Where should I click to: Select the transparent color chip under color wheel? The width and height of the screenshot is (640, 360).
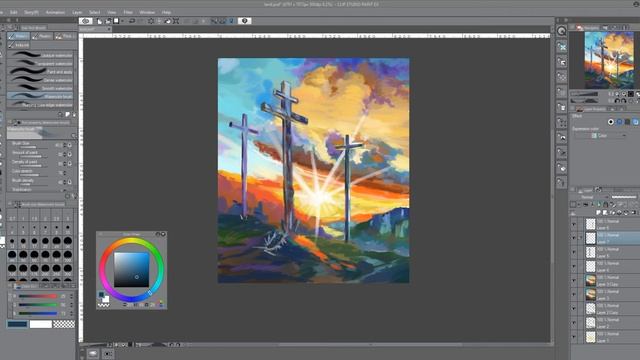coord(104,305)
